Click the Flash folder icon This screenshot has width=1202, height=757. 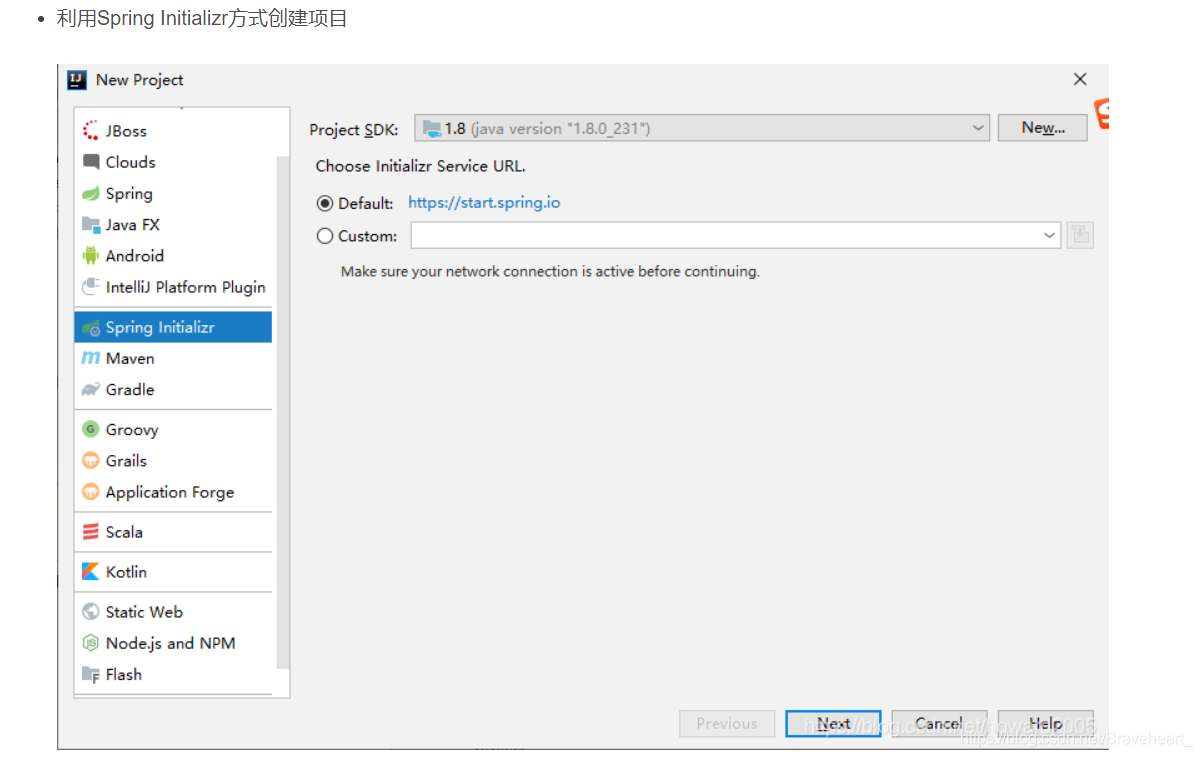click(91, 675)
